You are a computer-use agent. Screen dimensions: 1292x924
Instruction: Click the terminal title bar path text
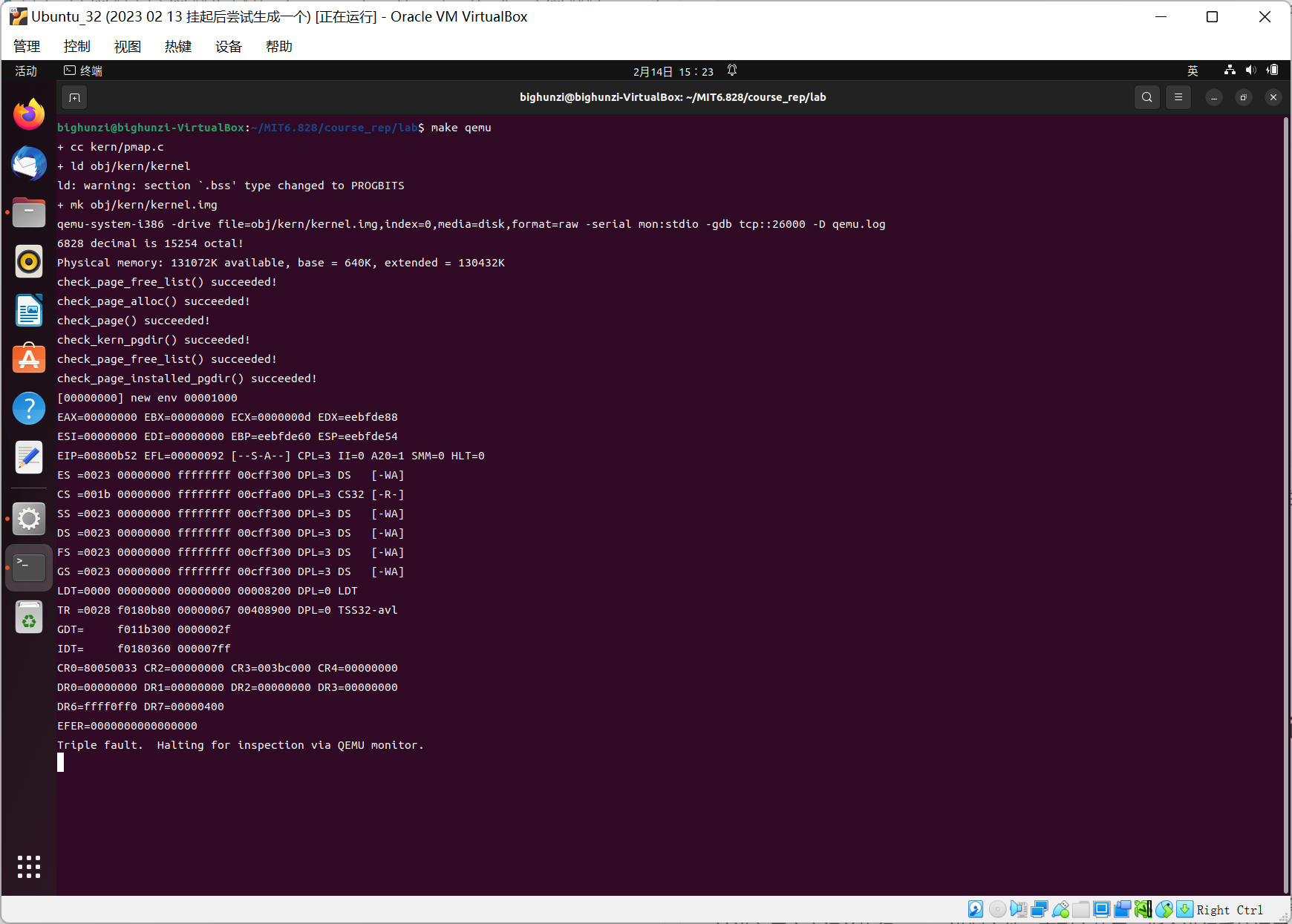point(673,97)
